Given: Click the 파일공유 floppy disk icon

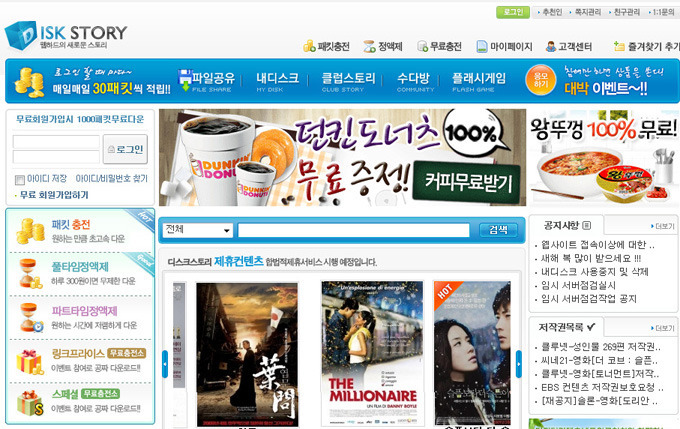Looking at the screenshot, I should [185, 79].
